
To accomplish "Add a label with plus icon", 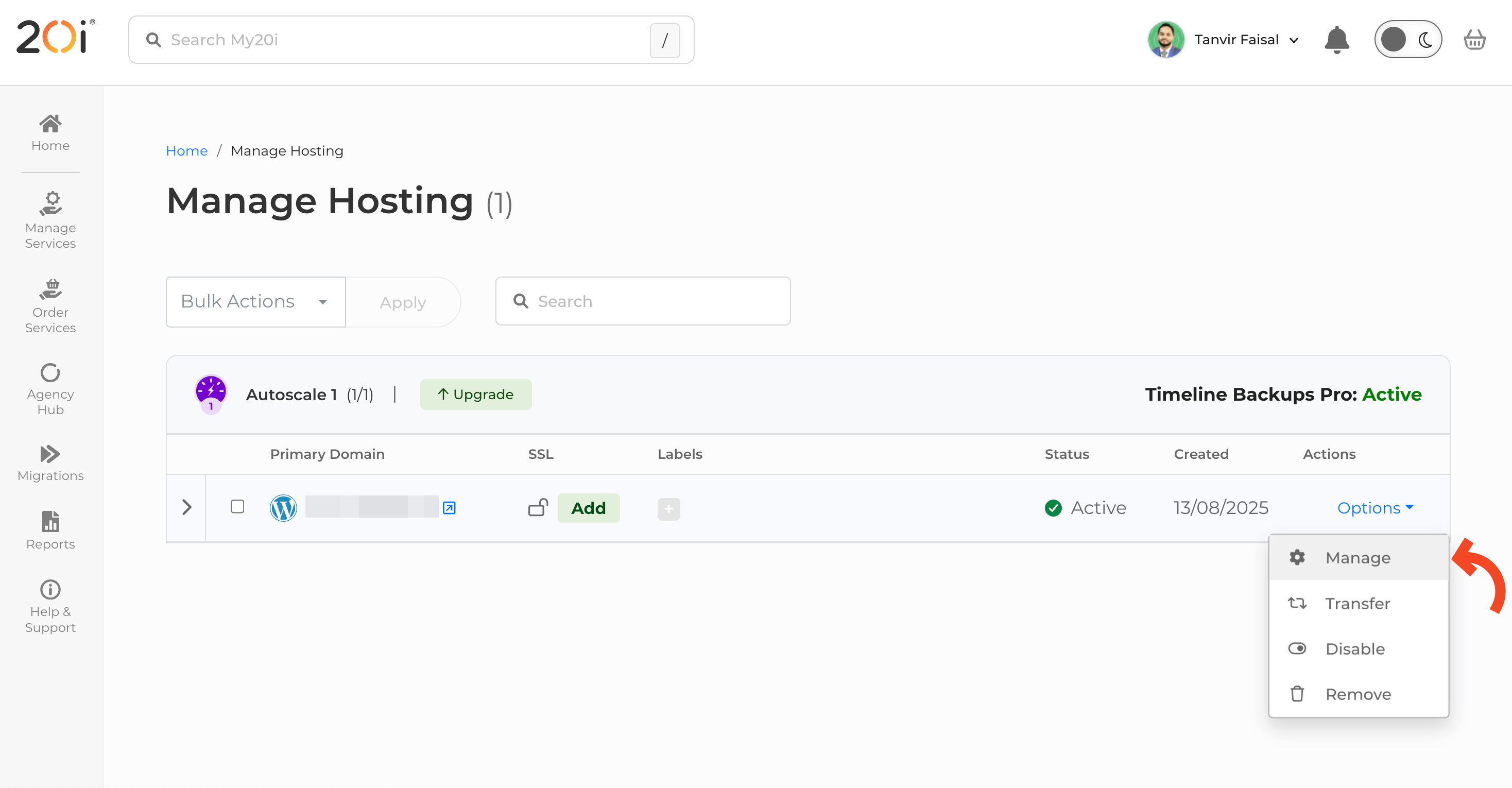I will pos(668,508).
